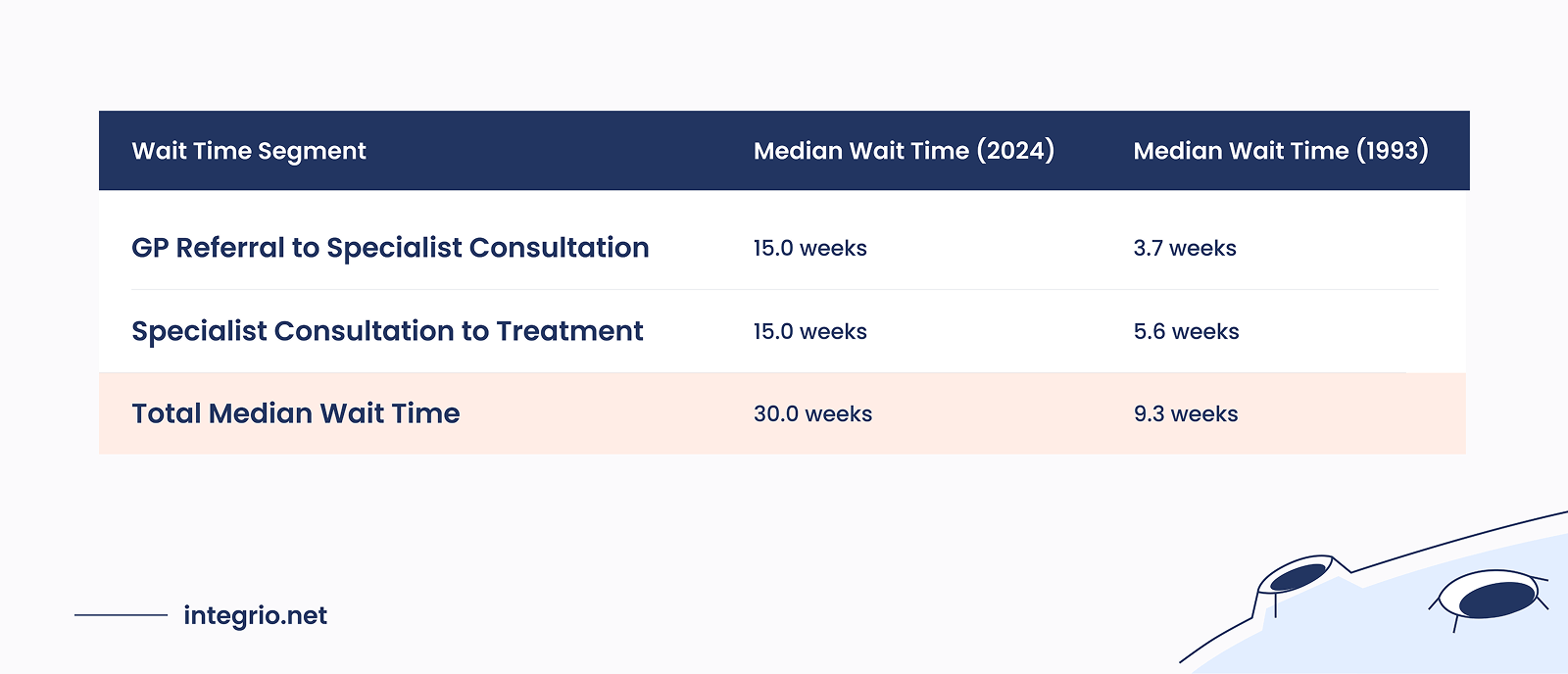Select the 3.7 weeks cell
The width and height of the screenshot is (1568, 674).
pyautogui.click(x=1185, y=249)
